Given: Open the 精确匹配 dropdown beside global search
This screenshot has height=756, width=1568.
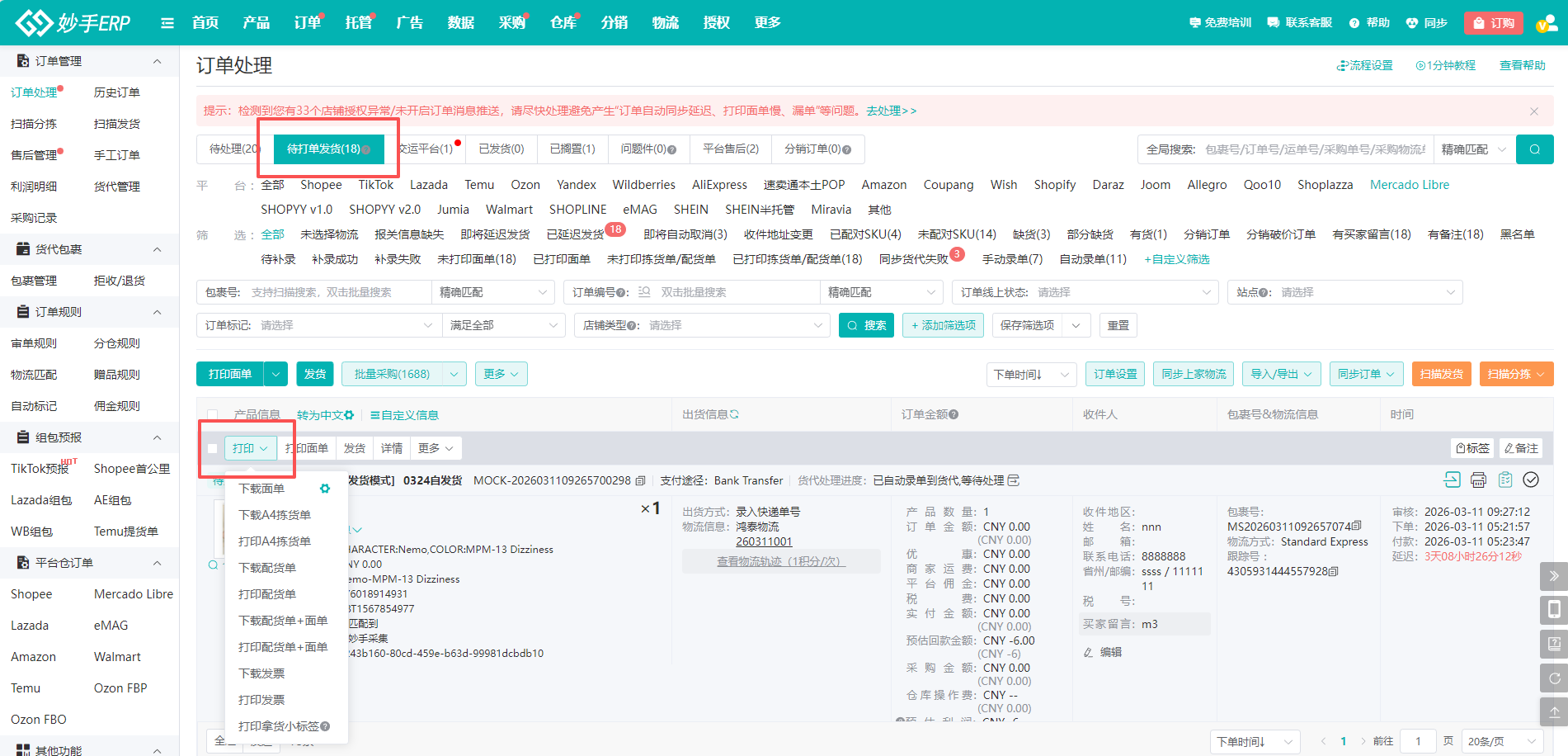Looking at the screenshot, I should (1475, 149).
